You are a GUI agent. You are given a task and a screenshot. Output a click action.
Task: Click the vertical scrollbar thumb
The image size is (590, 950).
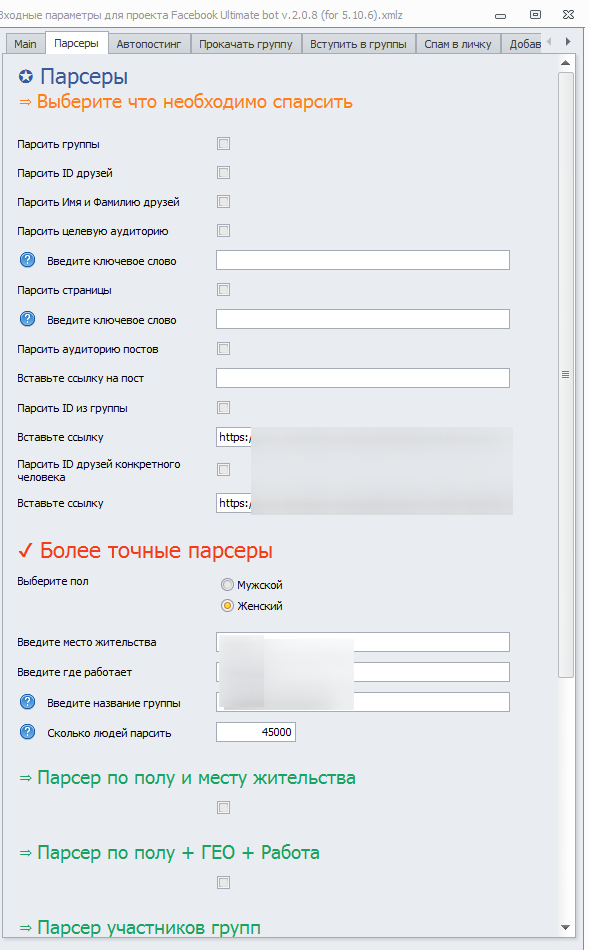coord(566,374)
